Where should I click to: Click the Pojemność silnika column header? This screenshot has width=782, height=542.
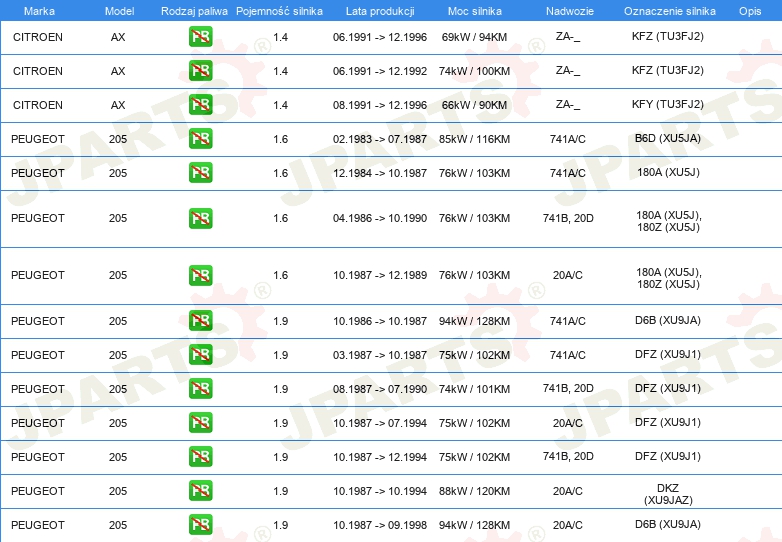tap(279, 11)
